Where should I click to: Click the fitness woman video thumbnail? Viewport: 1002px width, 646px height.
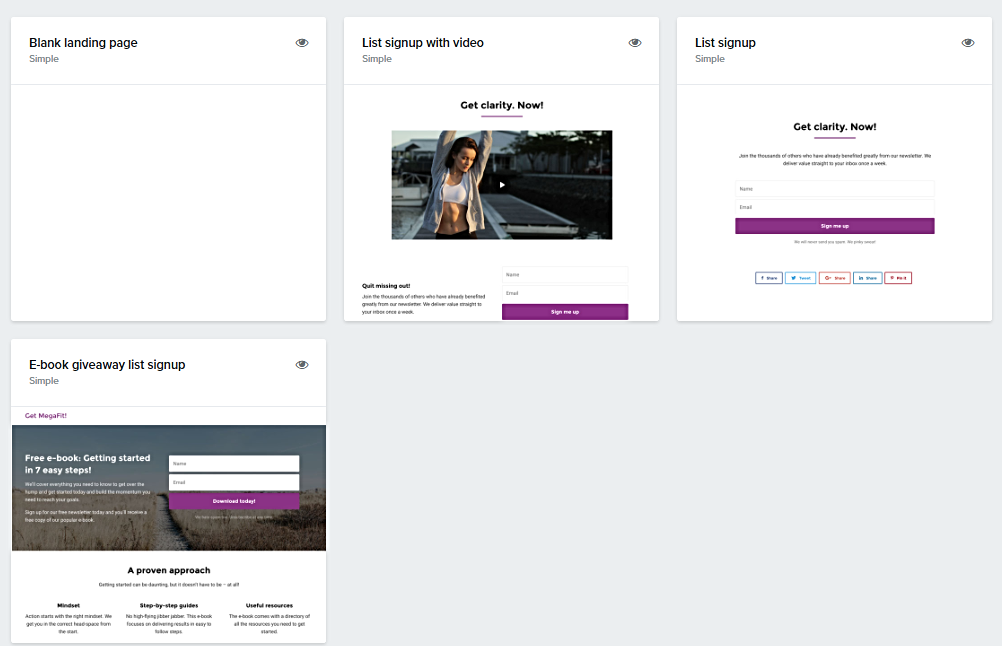[x=502, y=185]
